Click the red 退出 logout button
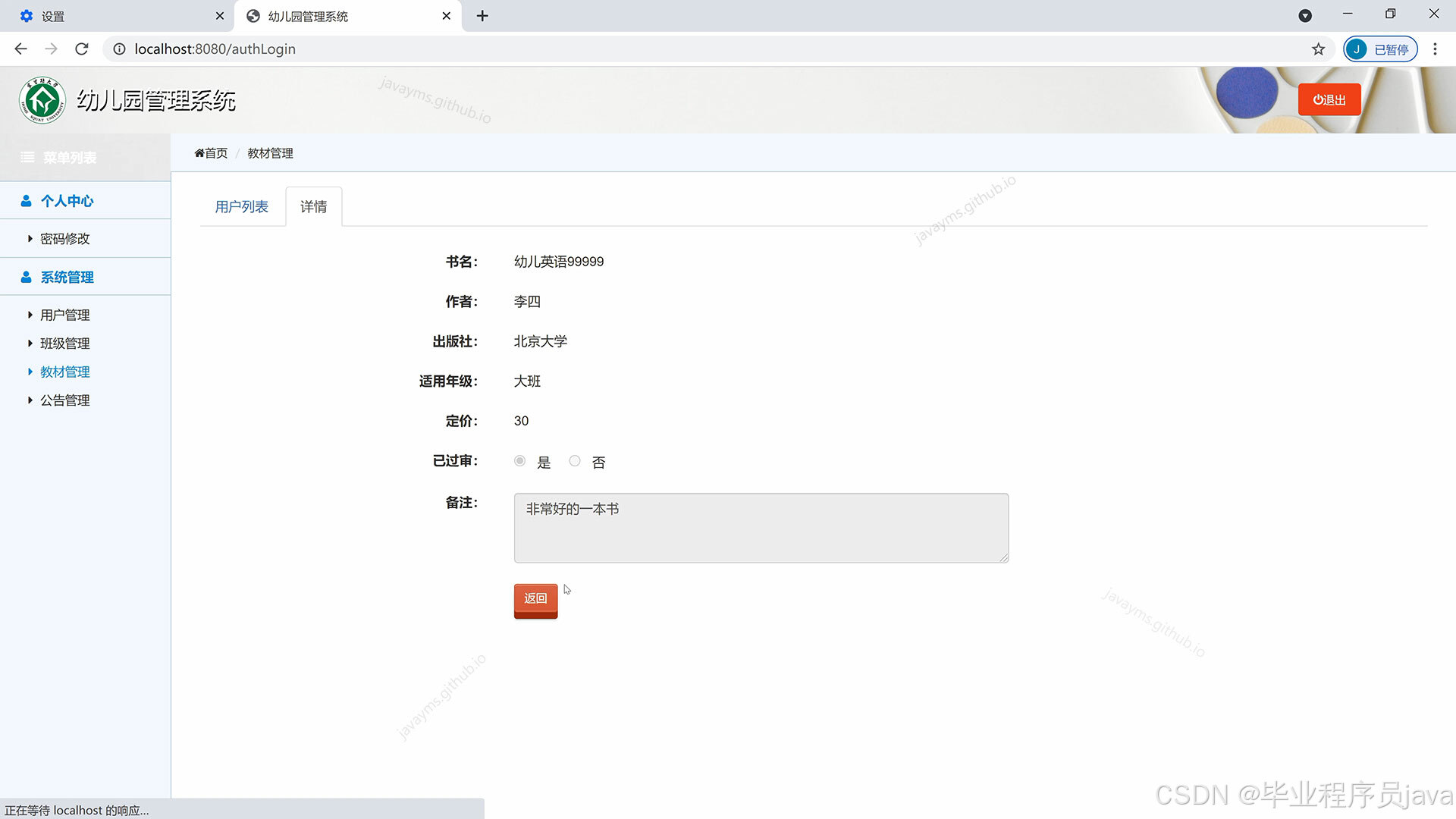The image size is (1456, 819). coord(1329,99)
